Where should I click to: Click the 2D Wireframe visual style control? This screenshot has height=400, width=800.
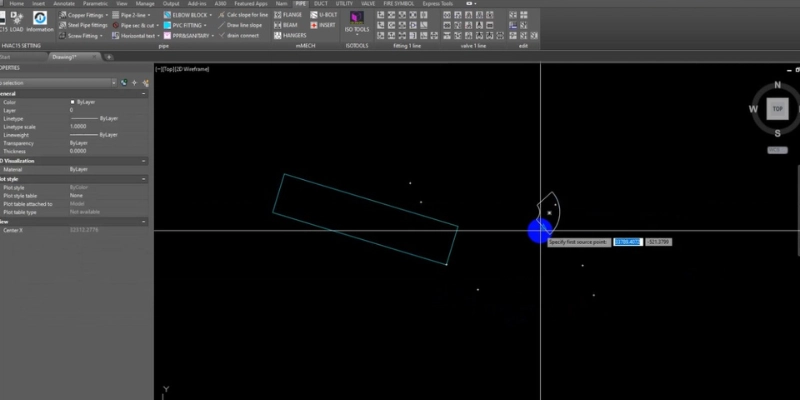192,69
